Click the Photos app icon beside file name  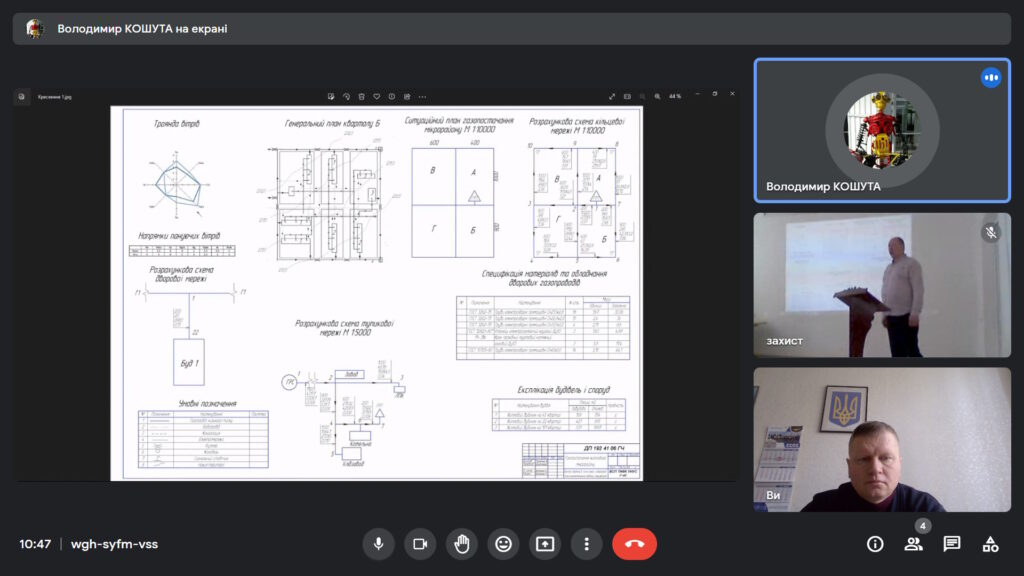pos(22,97)
